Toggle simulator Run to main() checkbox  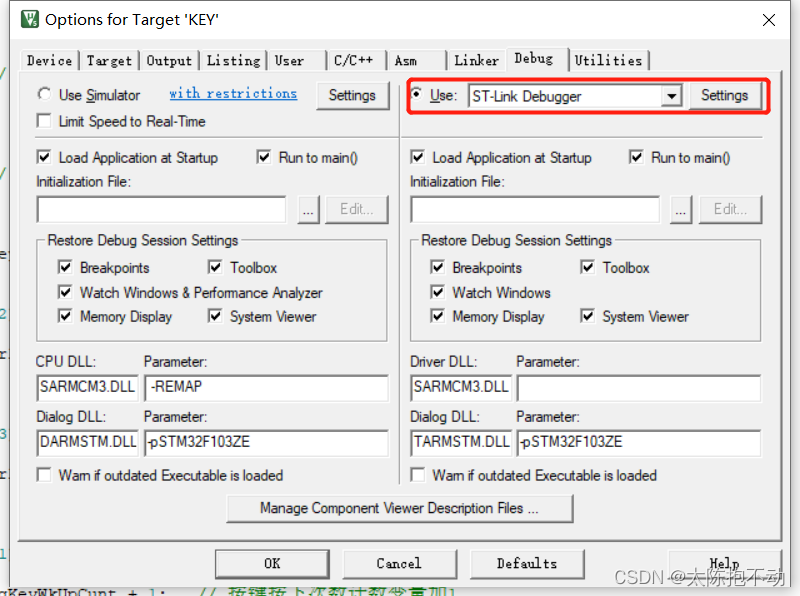click(264, 157)
